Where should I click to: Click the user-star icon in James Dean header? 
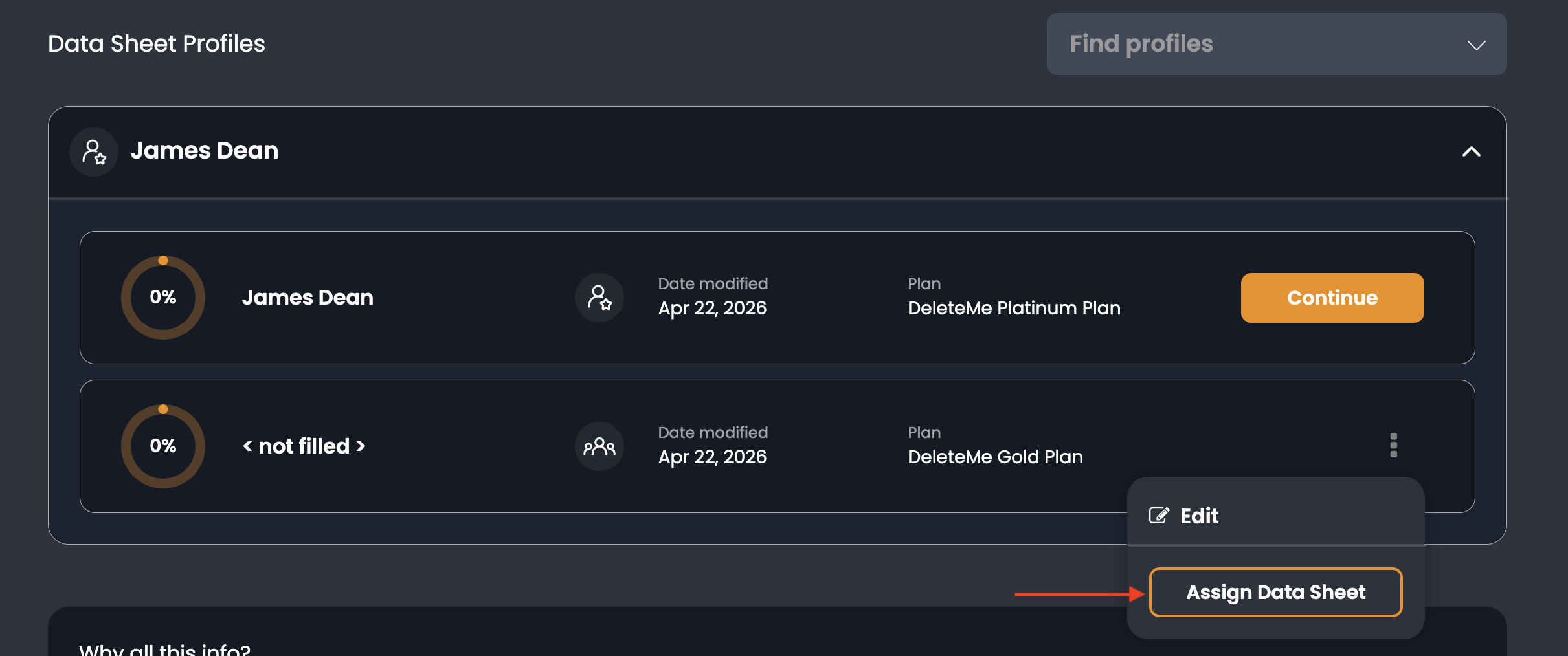(94, 152)
